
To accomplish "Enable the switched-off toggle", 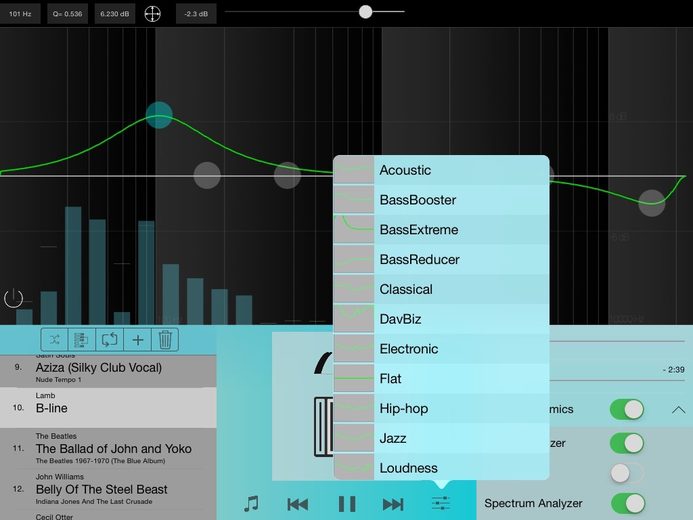I will (x=627, y=473).
